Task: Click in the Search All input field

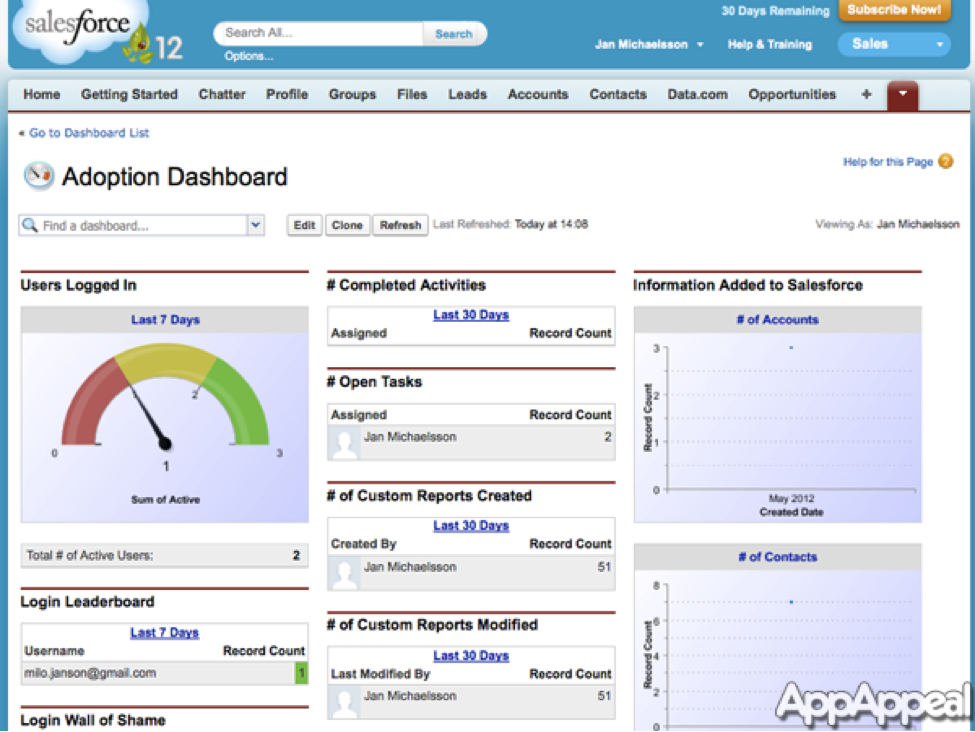Action: pyautogui.click(x=320, y=34)
